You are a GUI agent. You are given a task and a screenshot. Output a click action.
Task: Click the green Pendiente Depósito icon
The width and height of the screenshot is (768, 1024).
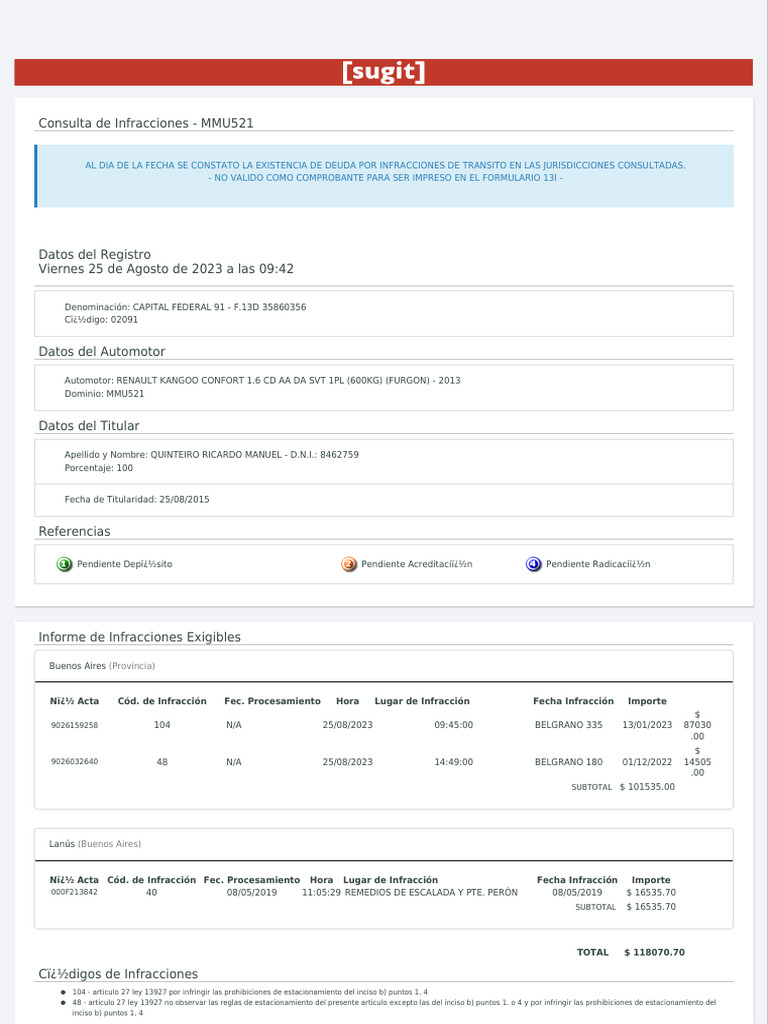[x=65, y=564]
